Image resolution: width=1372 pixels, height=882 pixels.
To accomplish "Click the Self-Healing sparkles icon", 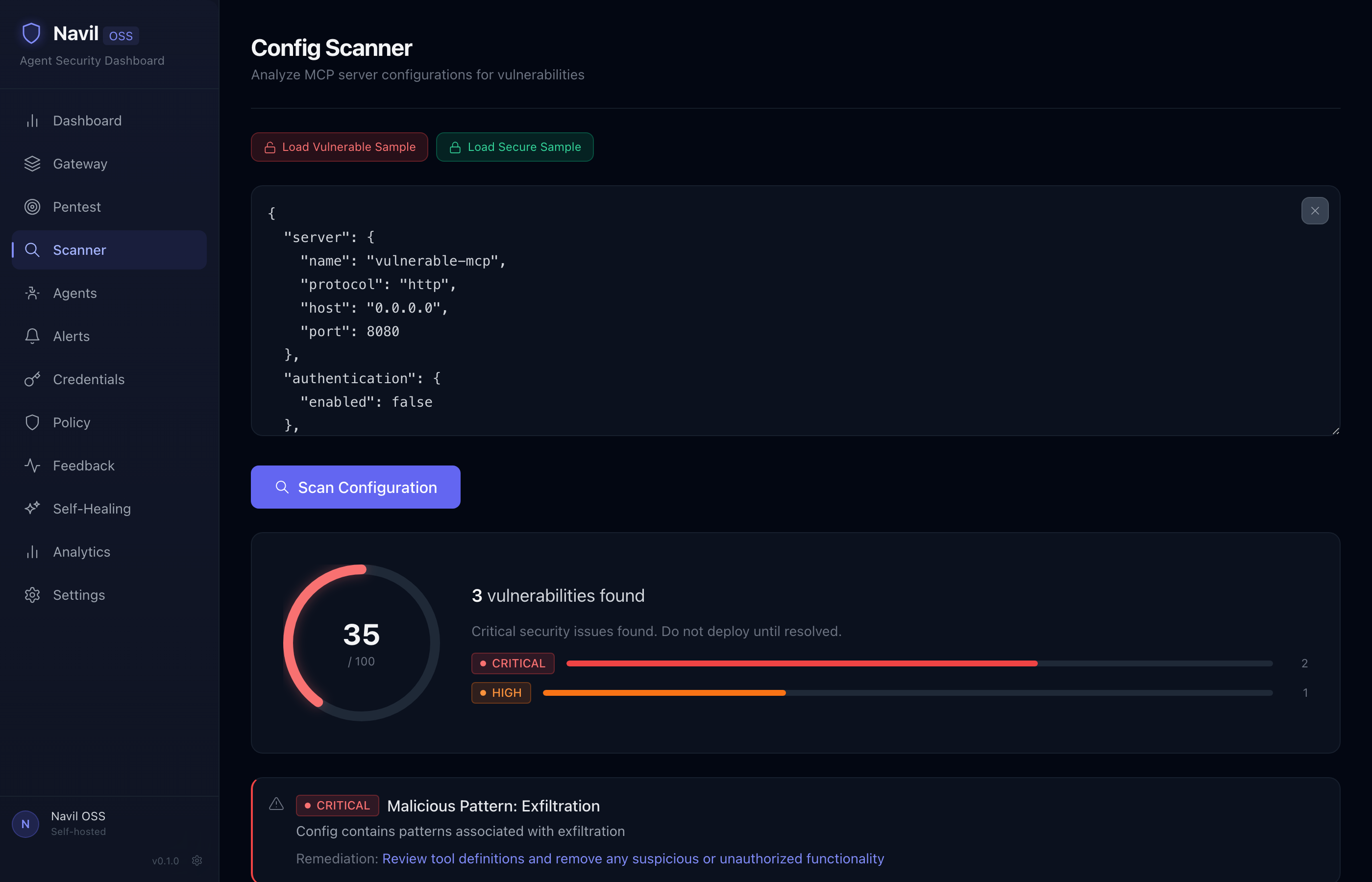I will tap(32, 508).
